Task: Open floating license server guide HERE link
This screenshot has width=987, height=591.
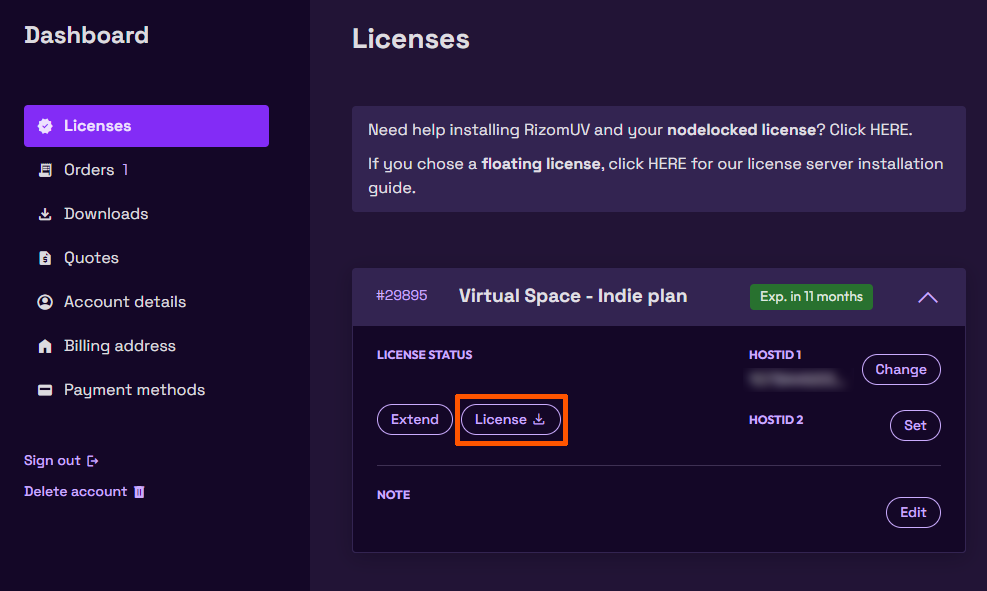Action: point(667,164)
